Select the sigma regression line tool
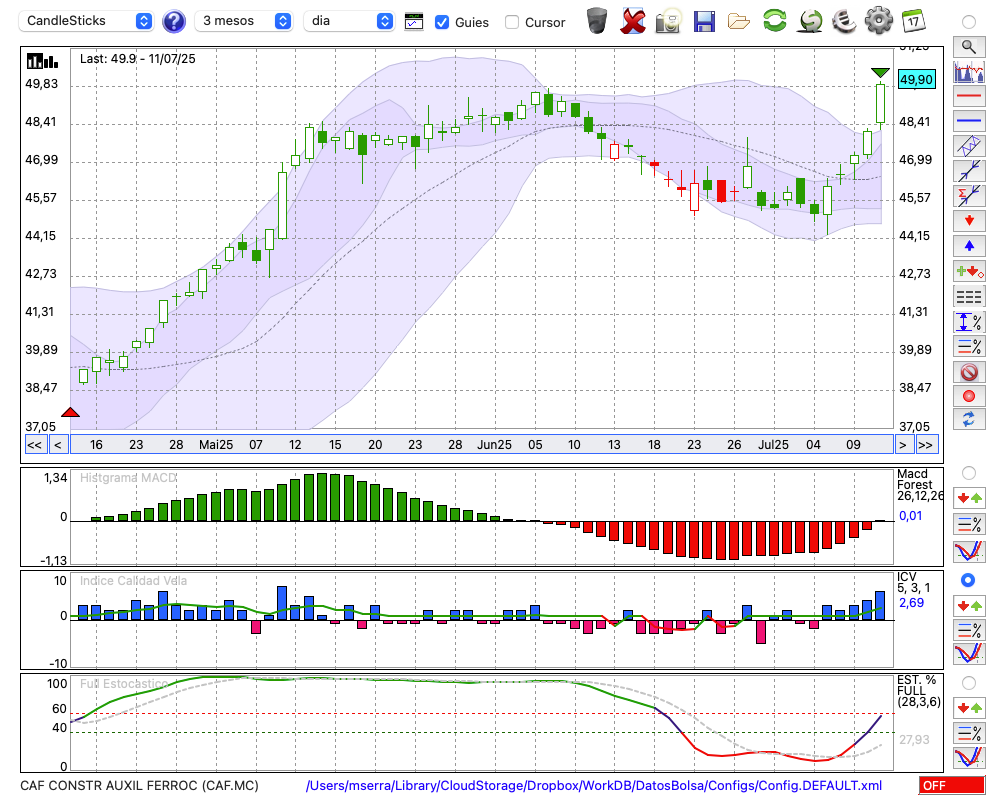 tap(969, 195)
